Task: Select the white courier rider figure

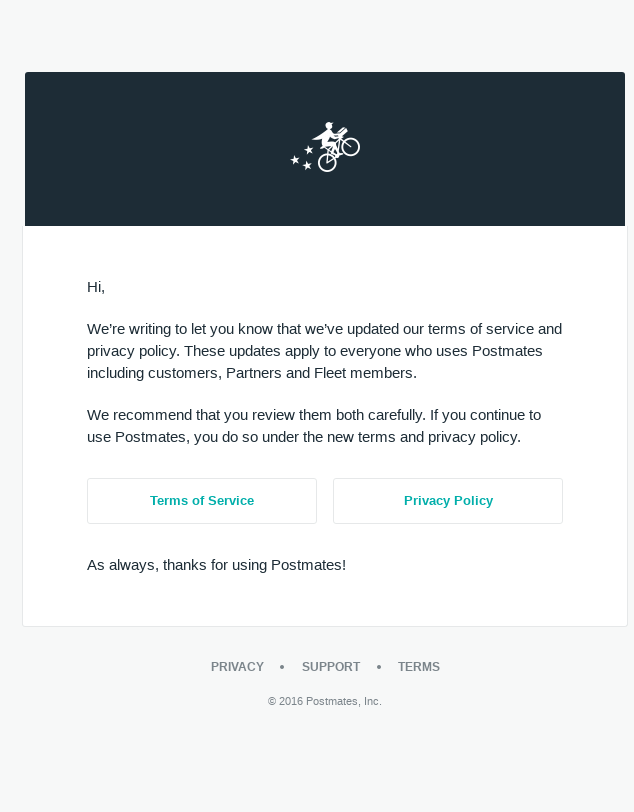Action: point(328,135)
